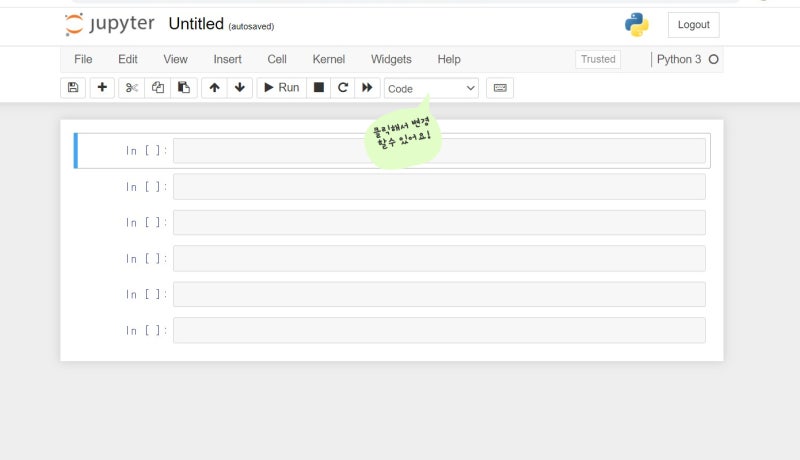Click inside the first code cell input
The width and height of the screenshot is (800, 460).
coord(439,150)
